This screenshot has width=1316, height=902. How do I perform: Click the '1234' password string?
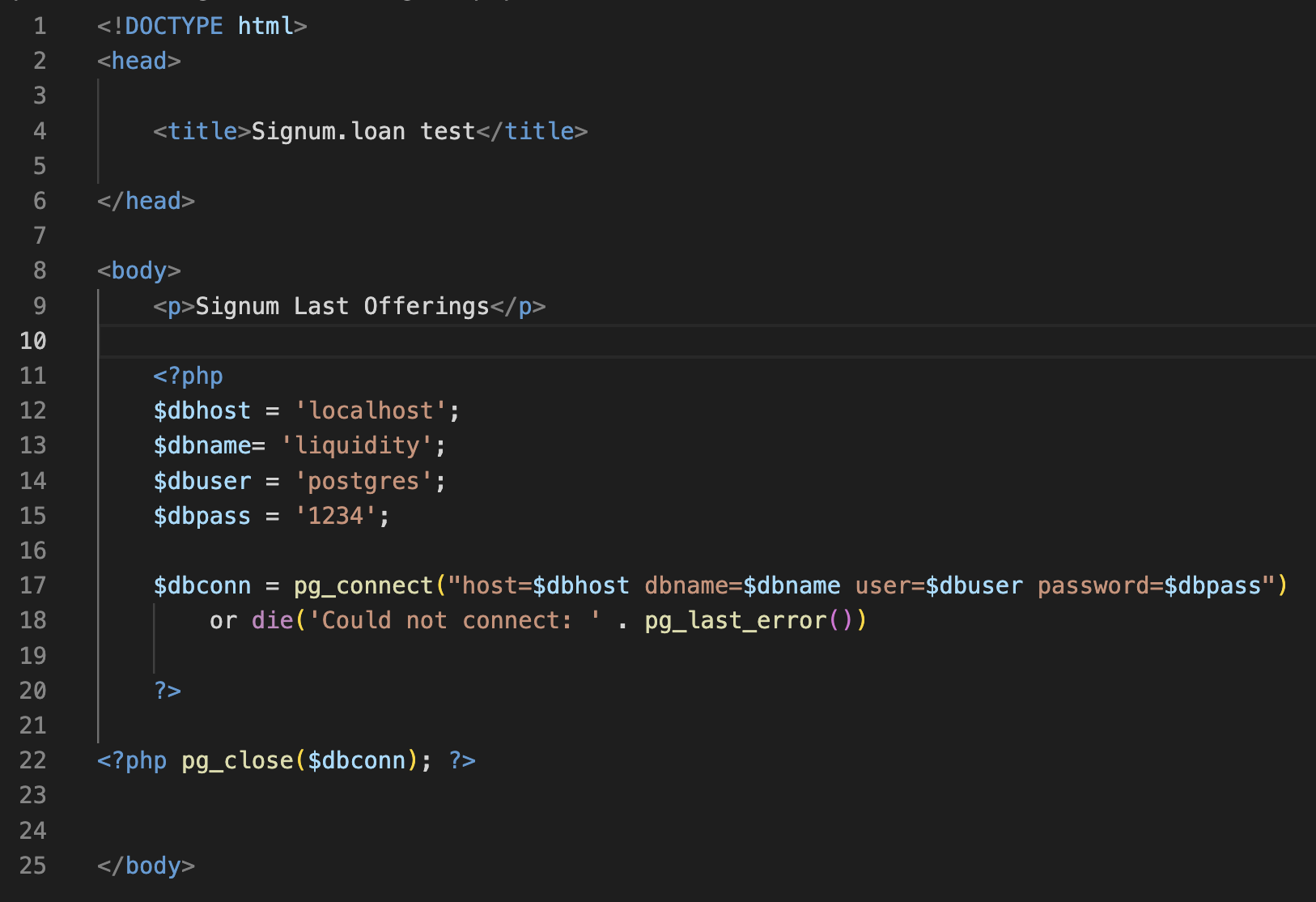pos(335,516)
